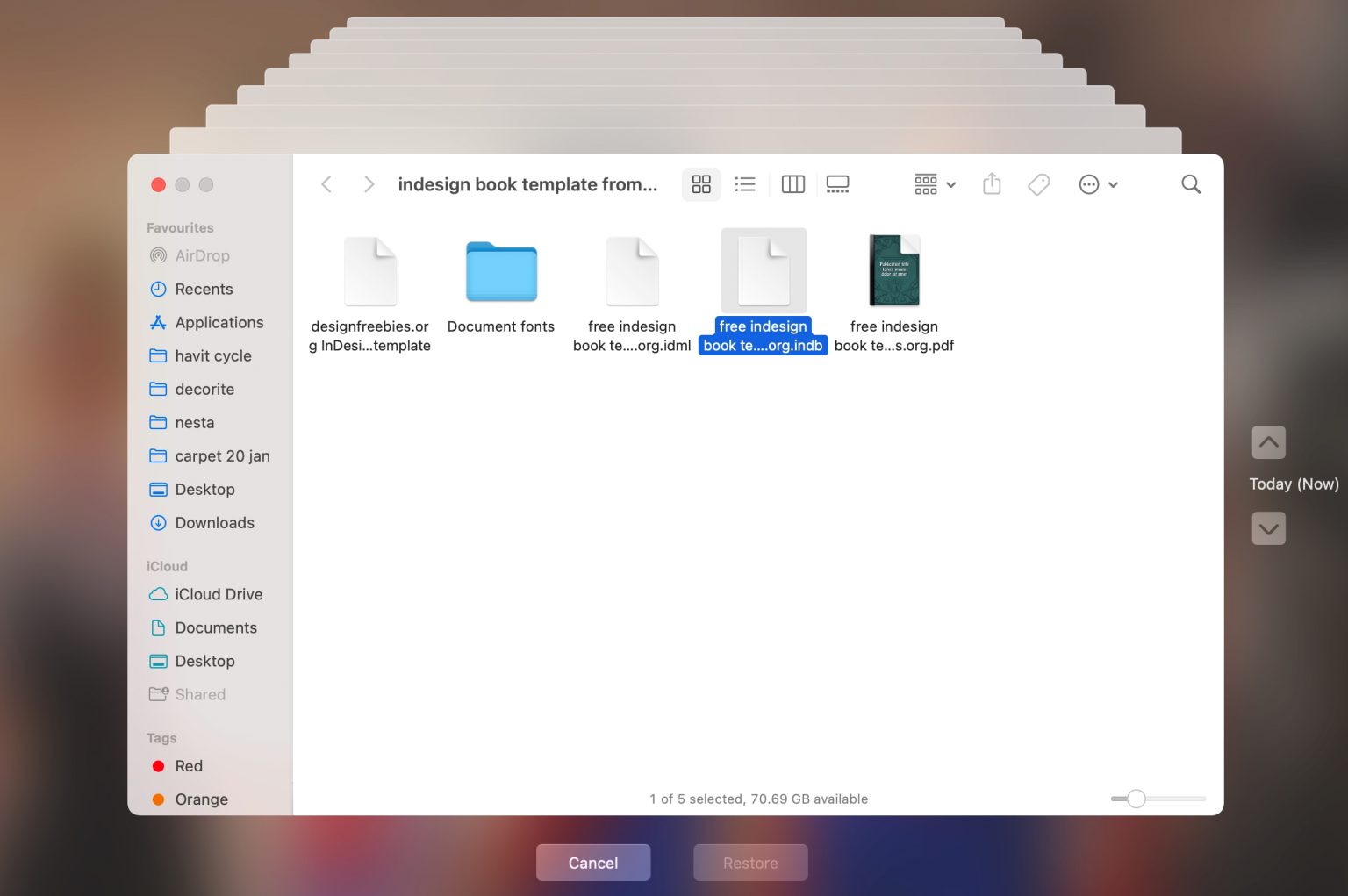Image resolution: width=1348 pixels, height=896 pixels.
Task: Select AirDrop in the sidebar
Action: pos(203,255)
